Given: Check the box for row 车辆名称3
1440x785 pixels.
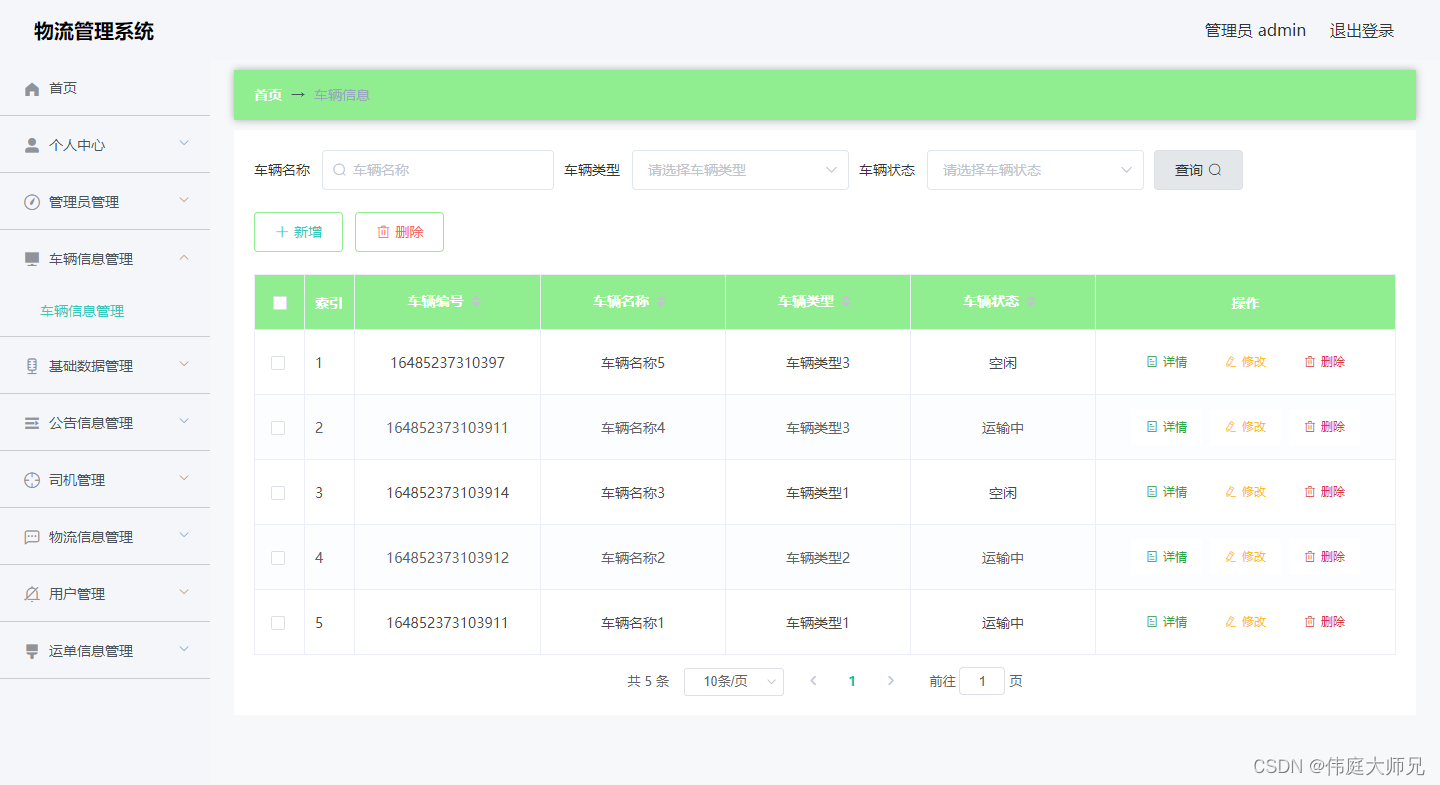Looking at the screenshot, I should point(278,493).
